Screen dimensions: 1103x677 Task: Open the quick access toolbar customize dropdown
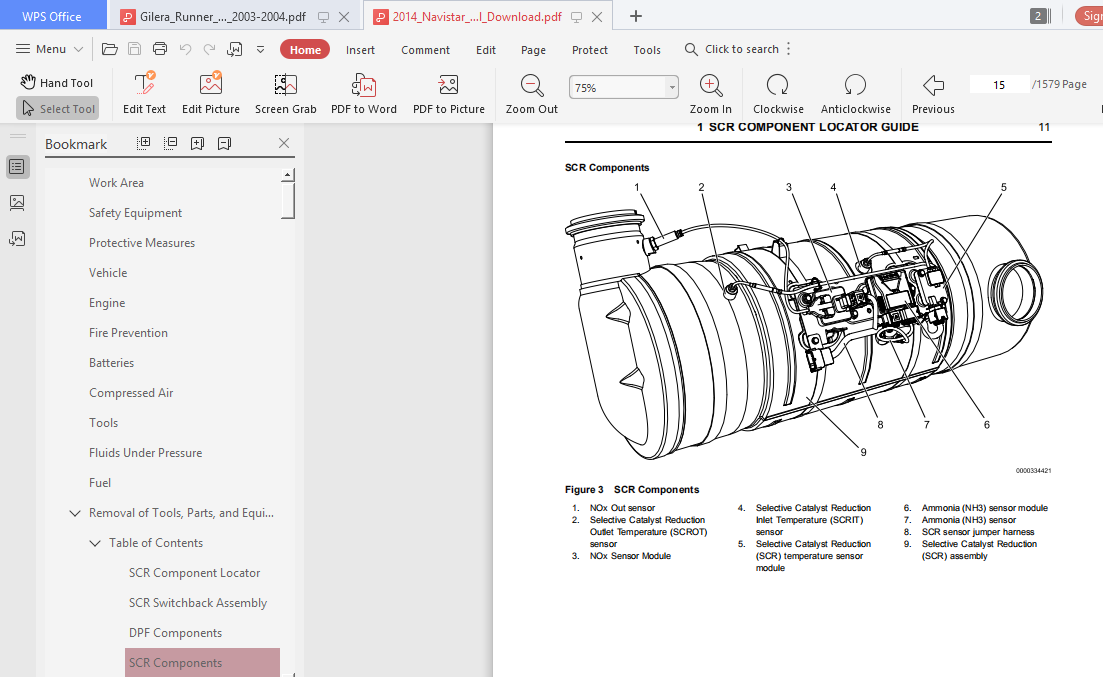[x=260, y=49]
